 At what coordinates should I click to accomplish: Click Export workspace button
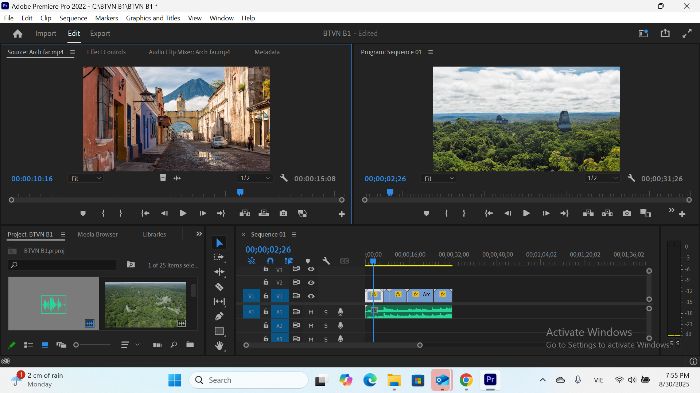pyautogui.click(x=100, y=33)
